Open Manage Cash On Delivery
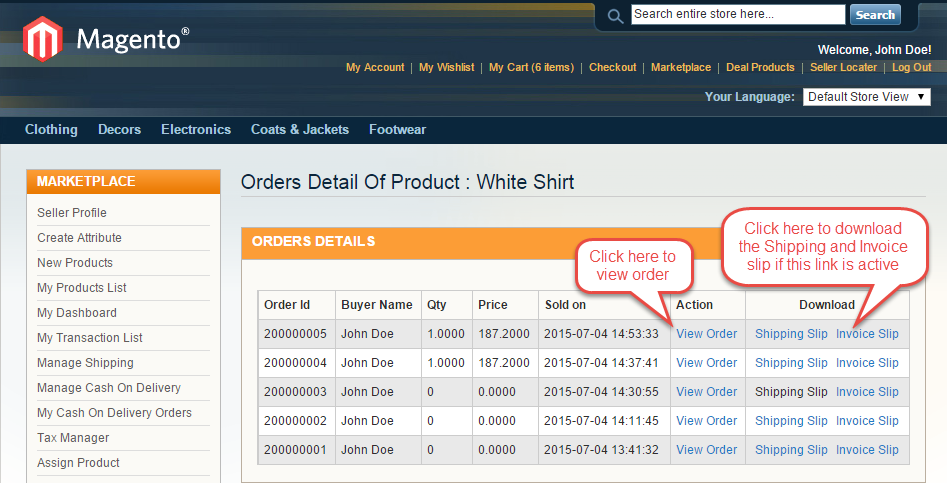The width and height of the screenshot is (947, 483). pyautogui.click(x=109, y=388)
